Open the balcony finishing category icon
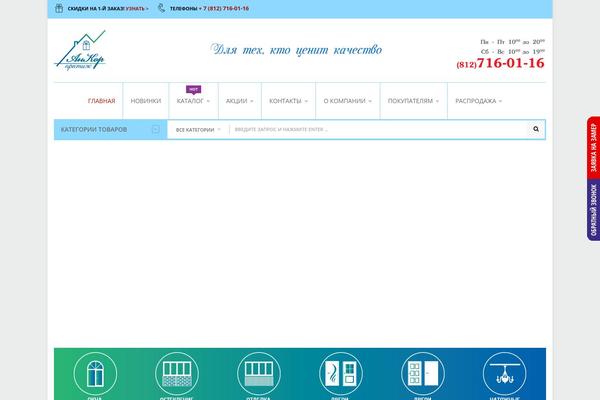 tap(259, 374)
